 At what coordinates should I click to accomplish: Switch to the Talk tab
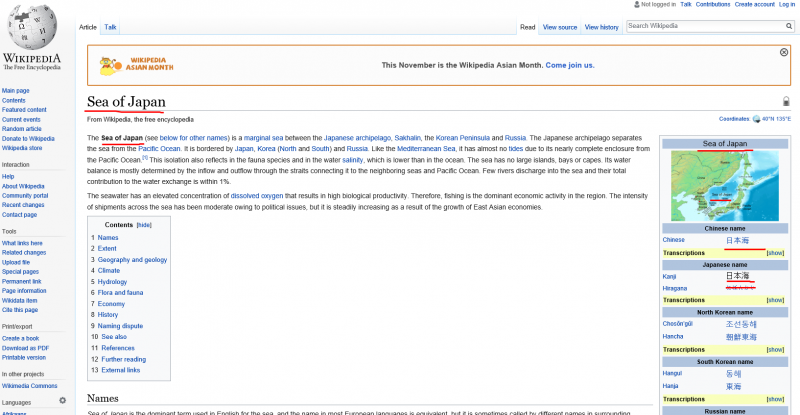[x=110, y=27]
